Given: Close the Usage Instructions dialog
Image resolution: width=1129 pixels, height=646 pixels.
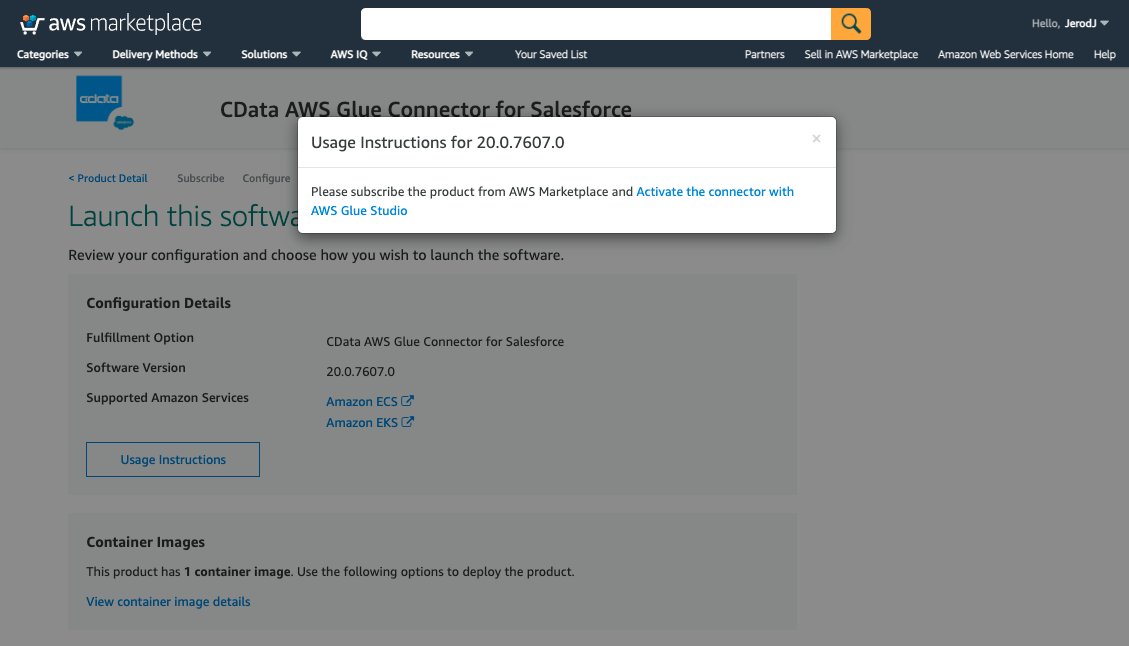Looking at the screenshot, I should point(816,139).
